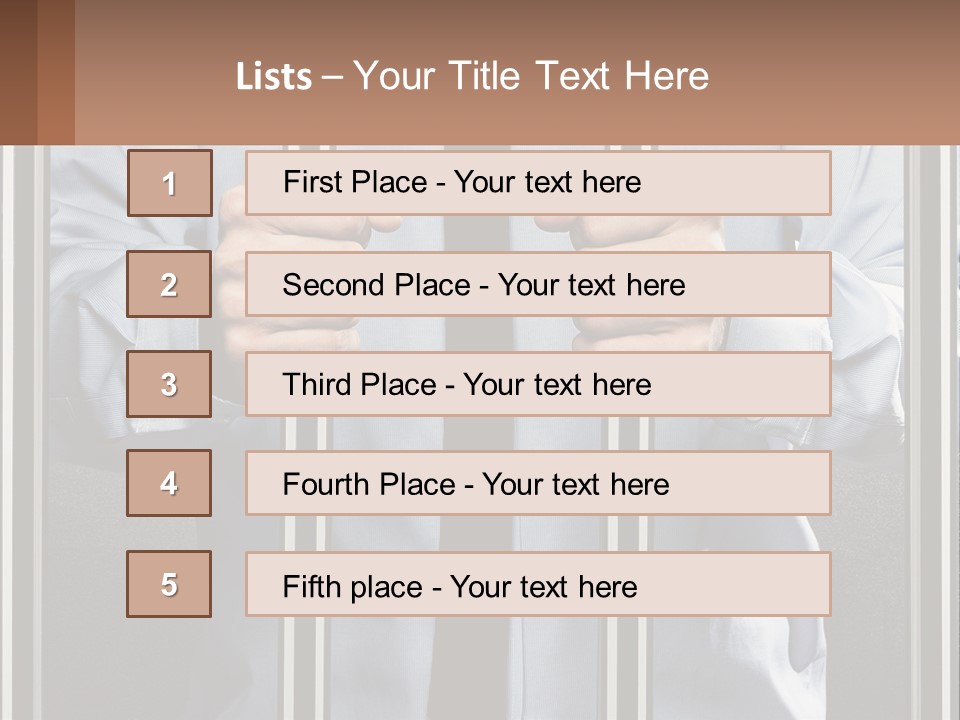Select the number 2 box
960x720 pixels.
(169, 284)
